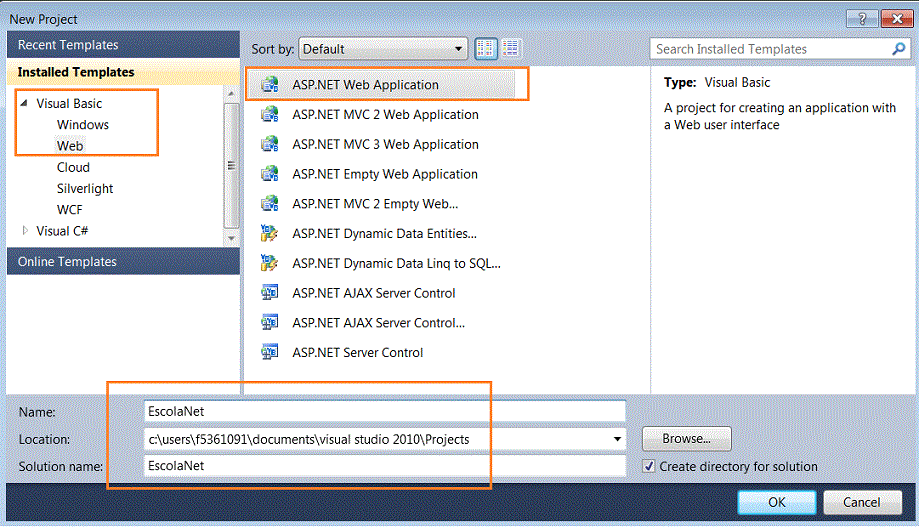Switch to small icons list view
The width and height of the screenshot is (919, 528).
510,49
